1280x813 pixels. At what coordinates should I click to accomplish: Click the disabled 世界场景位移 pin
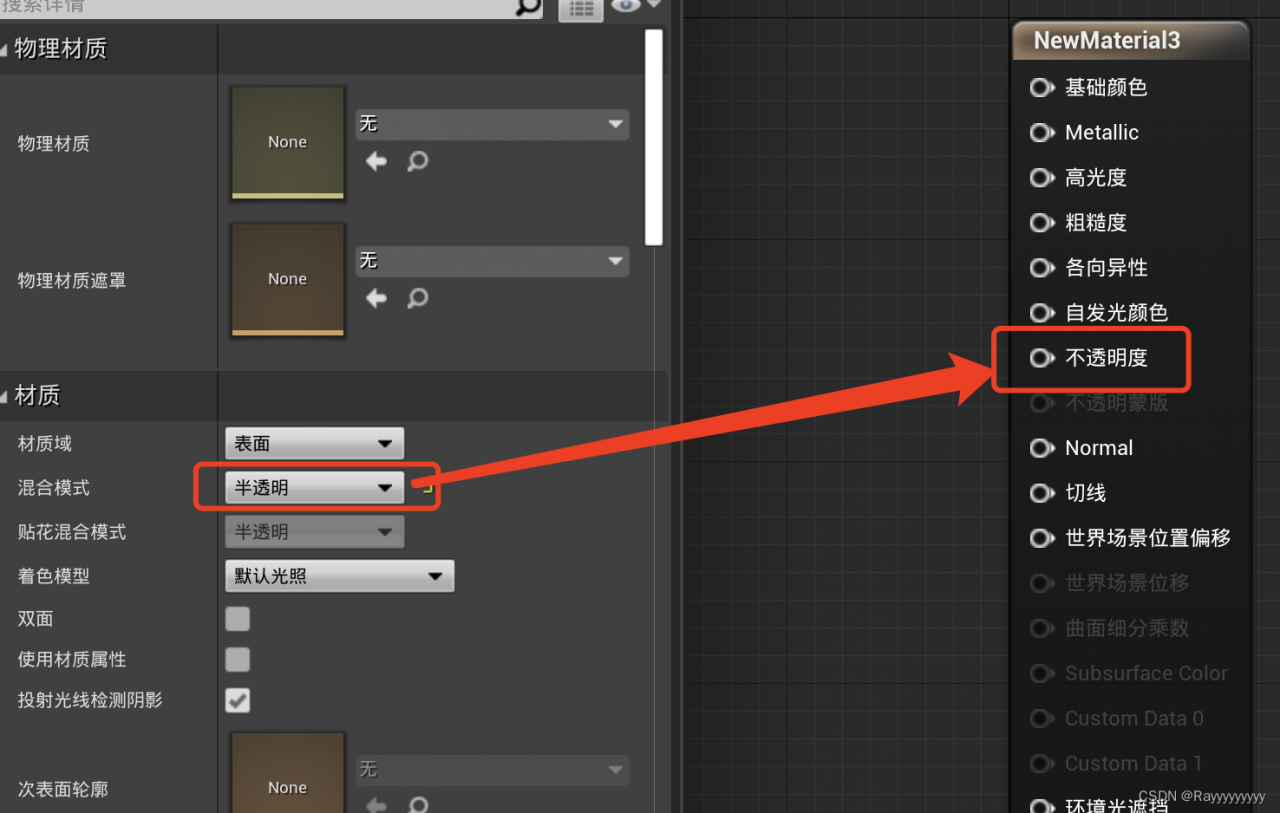[1042, 583]
